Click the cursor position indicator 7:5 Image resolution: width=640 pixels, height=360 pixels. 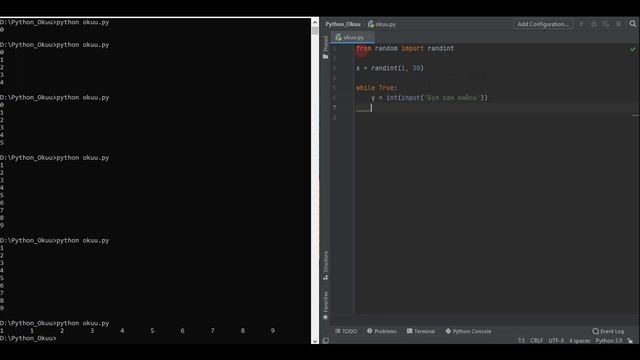[x=521, y=340]
